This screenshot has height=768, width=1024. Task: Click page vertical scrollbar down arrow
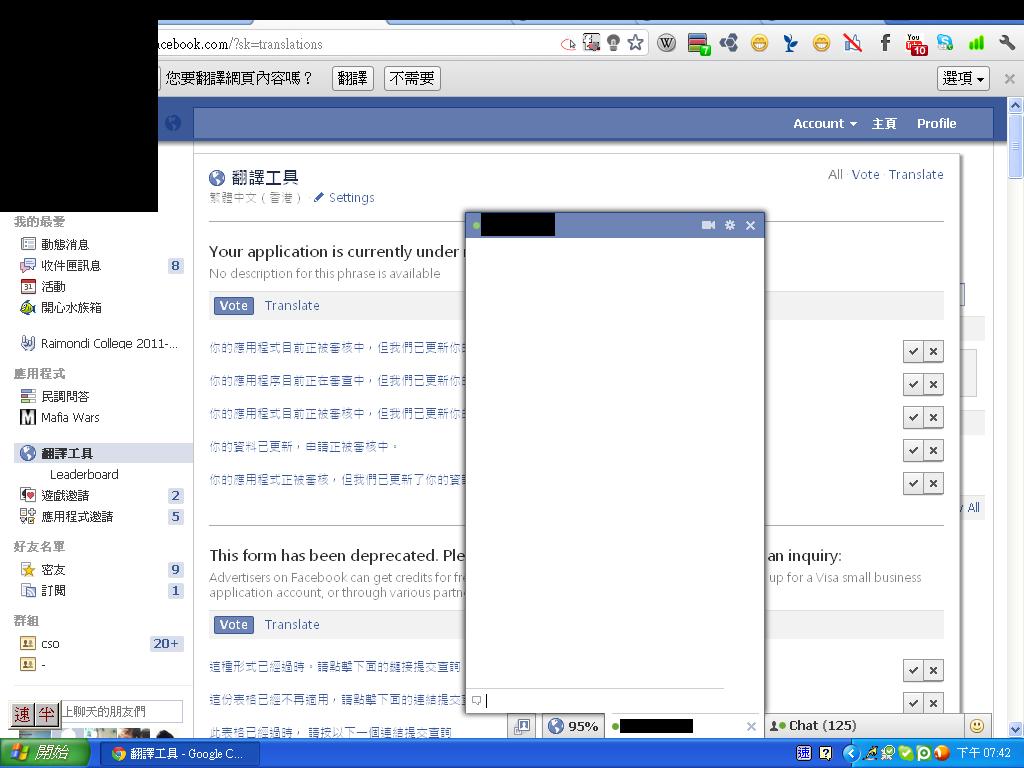pos(1015,729)
